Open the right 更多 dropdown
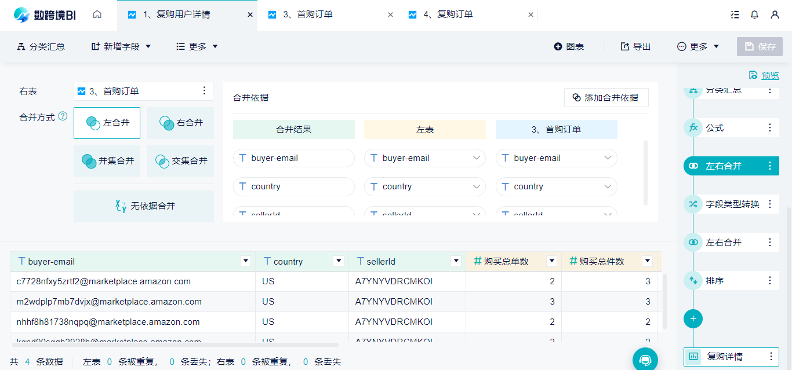 pos(698,46)
